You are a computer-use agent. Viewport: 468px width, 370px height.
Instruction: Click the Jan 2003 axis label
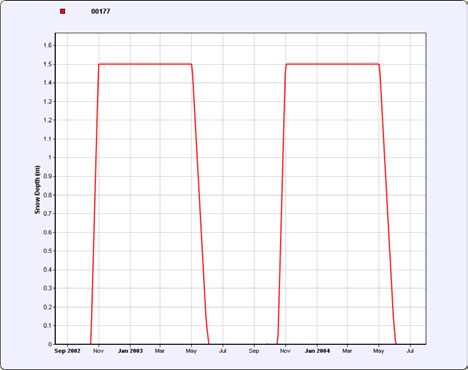(130, 351)
